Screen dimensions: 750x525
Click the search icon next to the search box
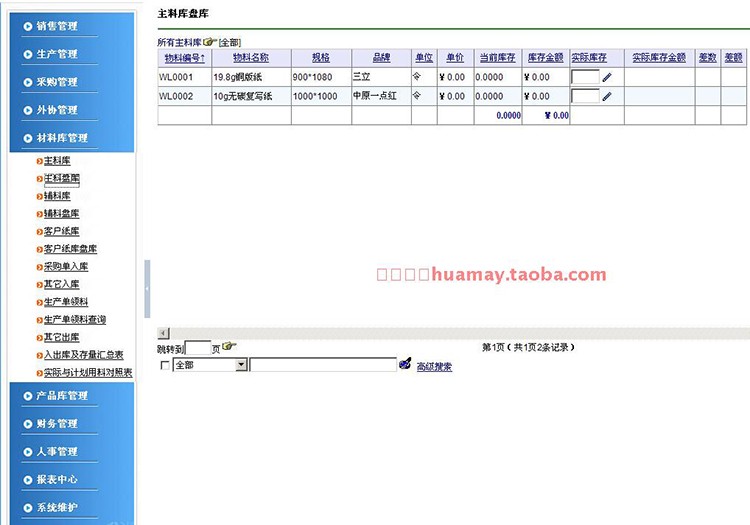coord(405,363)
